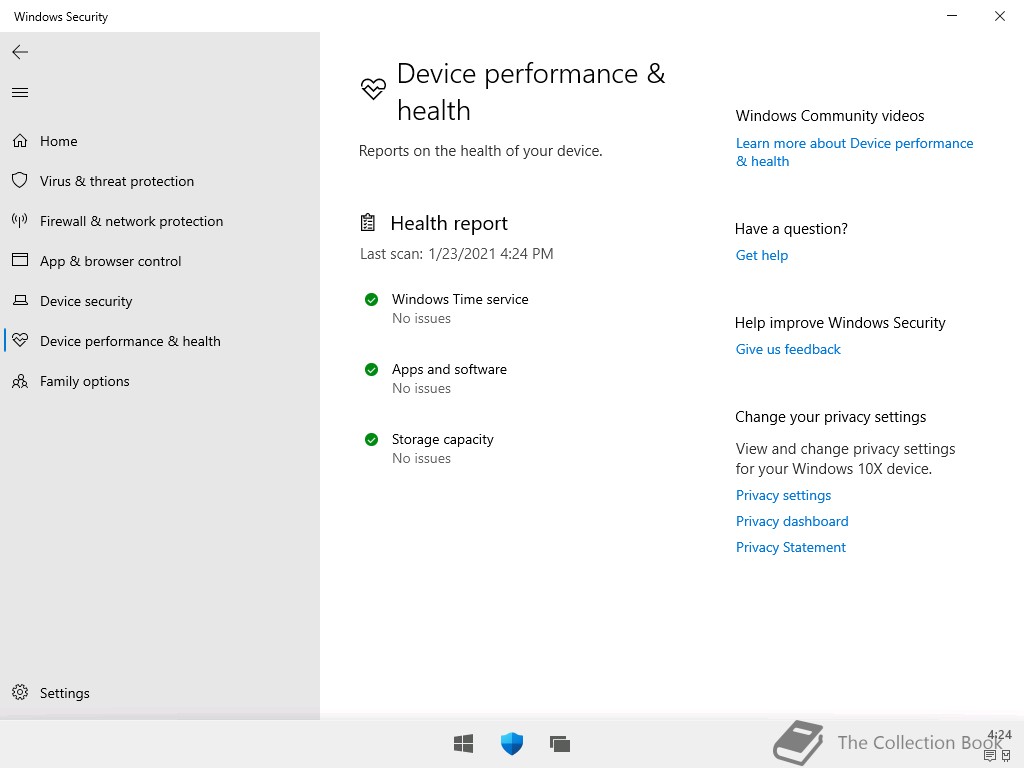Close the Windows Security window
Viewport: 1024px width, 768px height.
pyautogui.click(x=999, y=16)
